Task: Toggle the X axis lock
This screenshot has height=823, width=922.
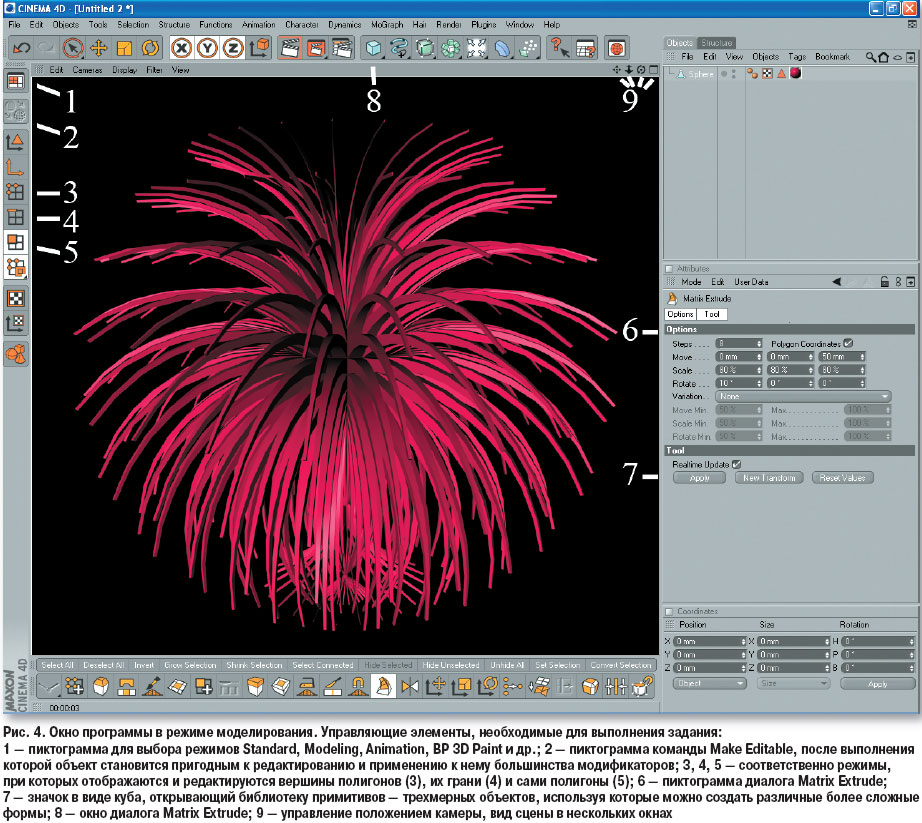Action: (x=182, y=47)
